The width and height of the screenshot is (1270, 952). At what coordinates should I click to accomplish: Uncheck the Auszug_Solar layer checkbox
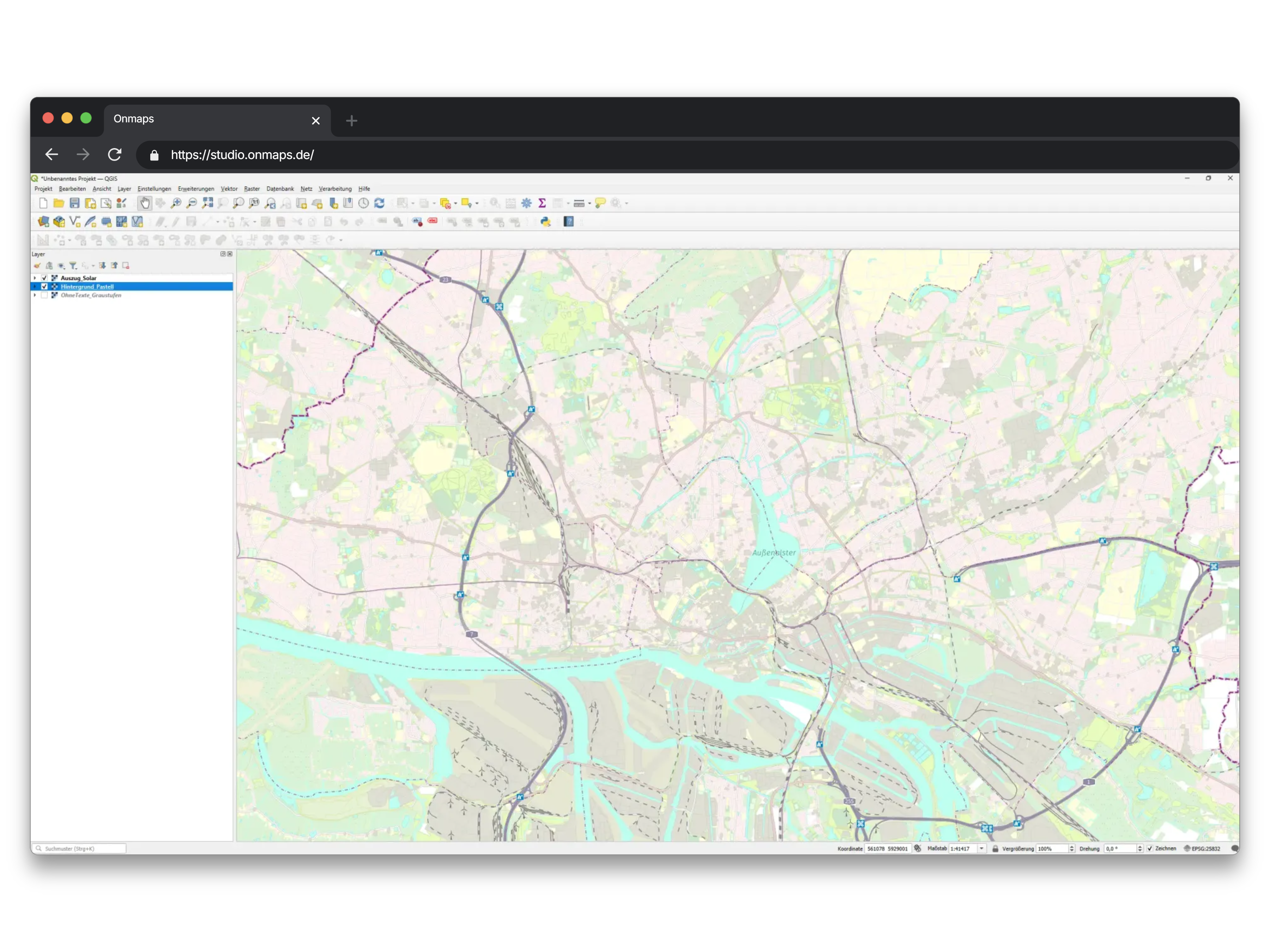[x=44, y=278]
